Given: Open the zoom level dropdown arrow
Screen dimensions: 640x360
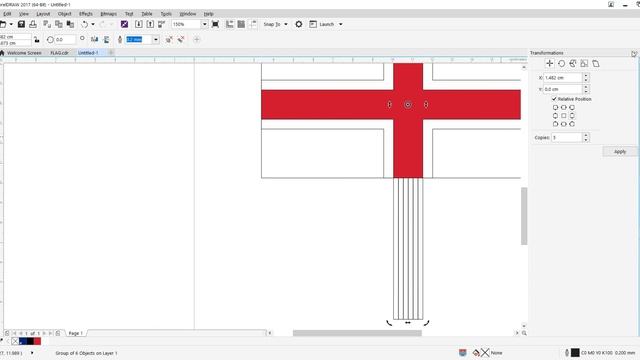Looking at the screenshot, I should pyautogui.click(x=204, y=24).
